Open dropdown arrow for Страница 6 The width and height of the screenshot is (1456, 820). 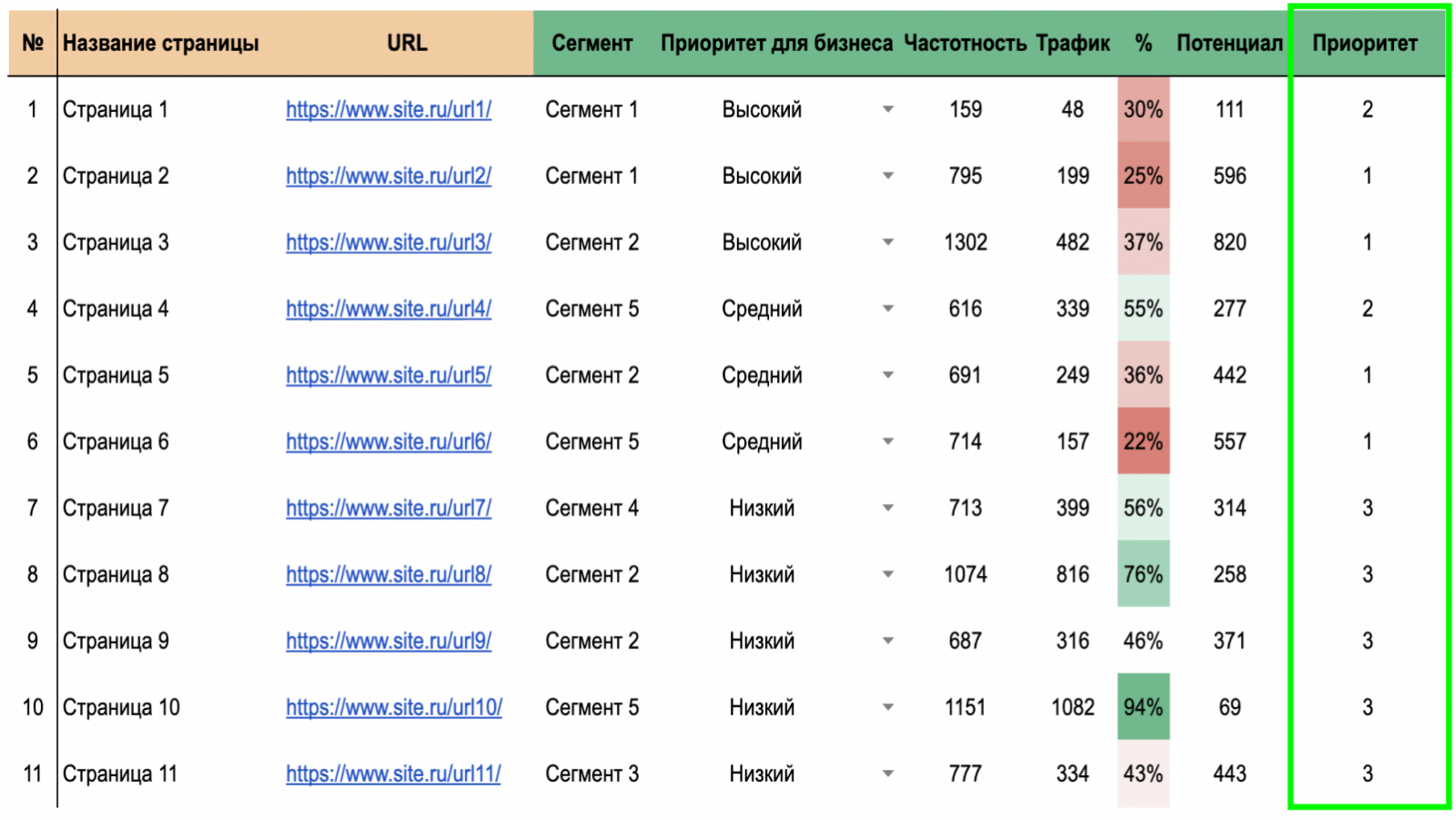[x=887, y=443]
